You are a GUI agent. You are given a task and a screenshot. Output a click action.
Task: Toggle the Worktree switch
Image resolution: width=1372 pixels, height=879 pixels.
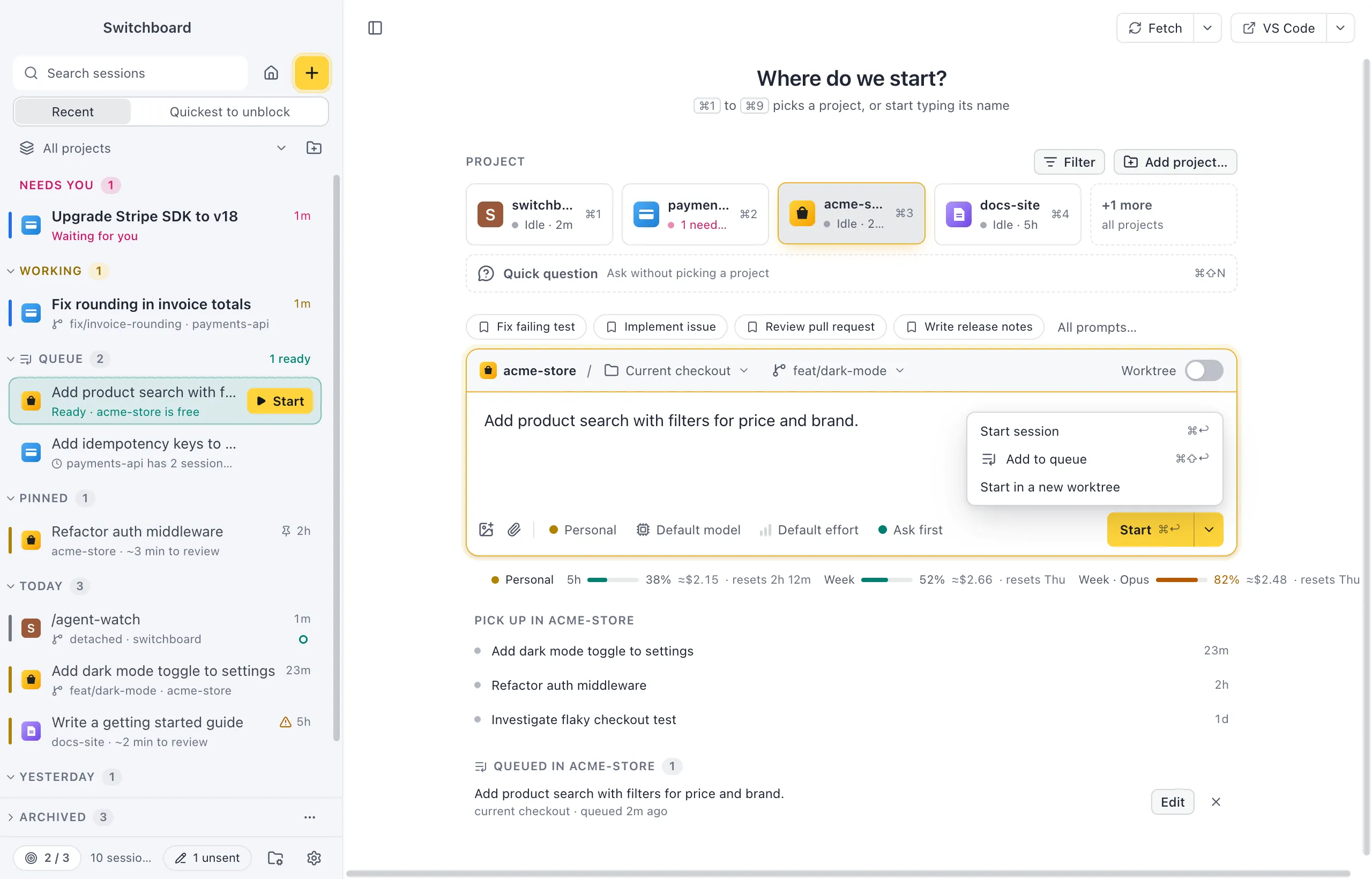1204,370
